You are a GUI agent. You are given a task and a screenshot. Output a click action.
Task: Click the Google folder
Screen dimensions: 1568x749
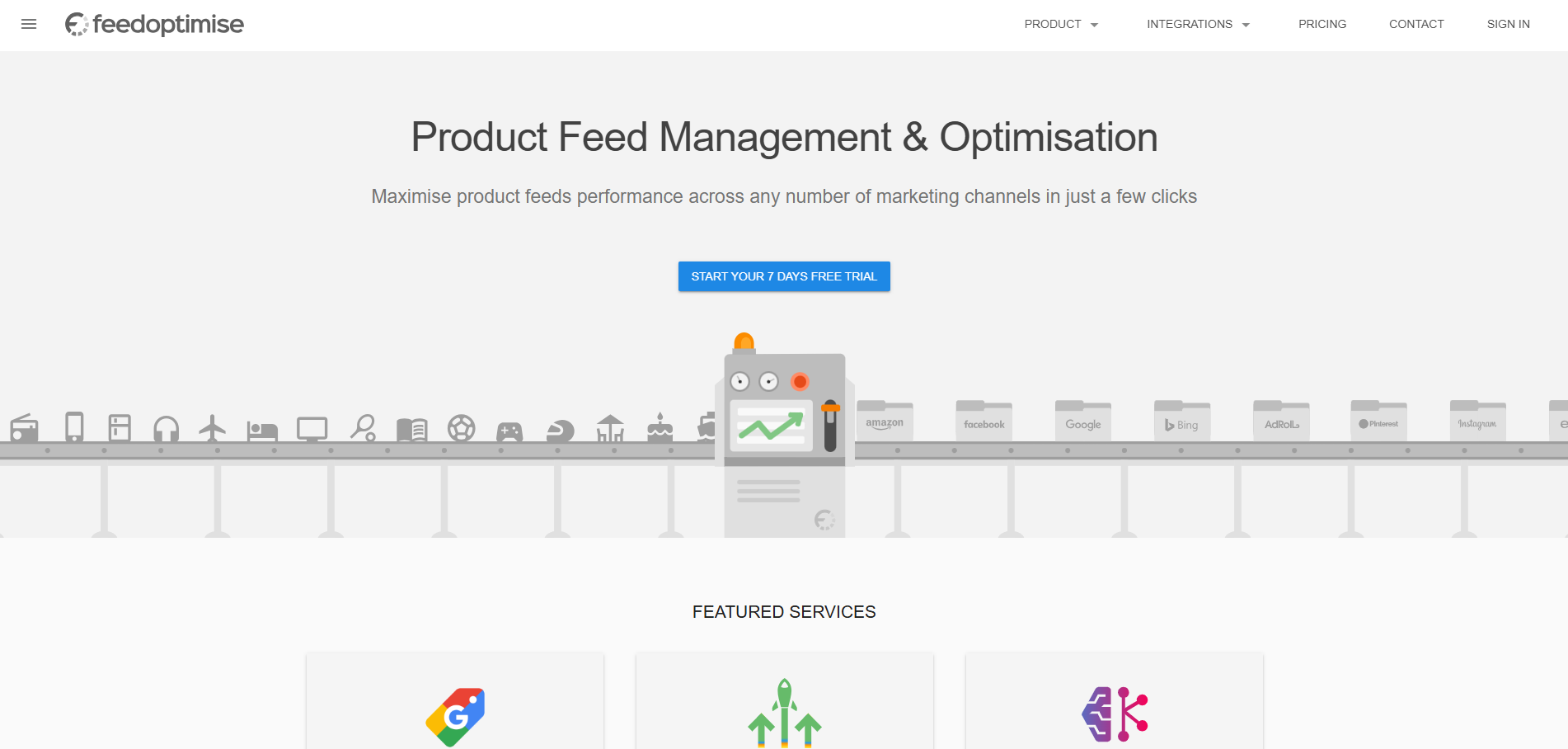click(x=1083, y=421)
